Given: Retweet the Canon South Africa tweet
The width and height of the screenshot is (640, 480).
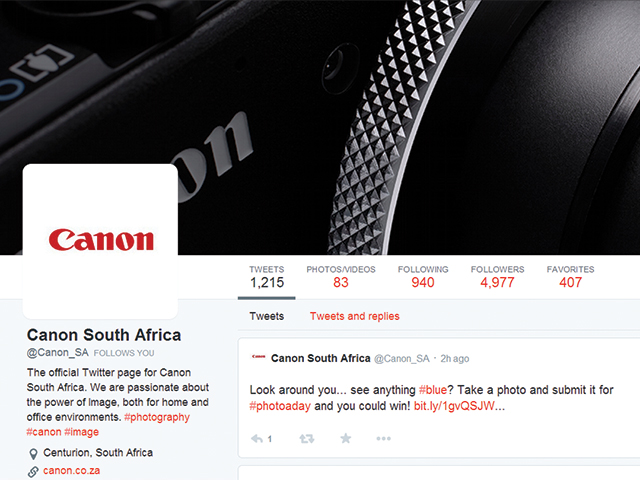Looking at the screenshot, I should click(x=307, y=439).
